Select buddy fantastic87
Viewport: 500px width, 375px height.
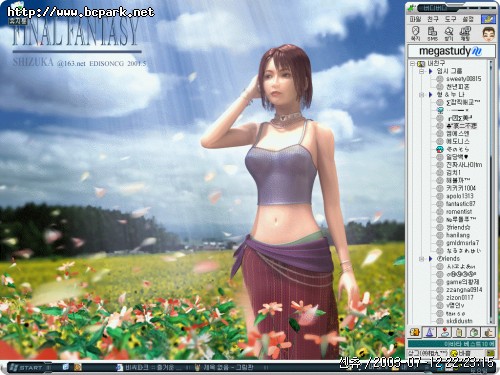(461, 204)
